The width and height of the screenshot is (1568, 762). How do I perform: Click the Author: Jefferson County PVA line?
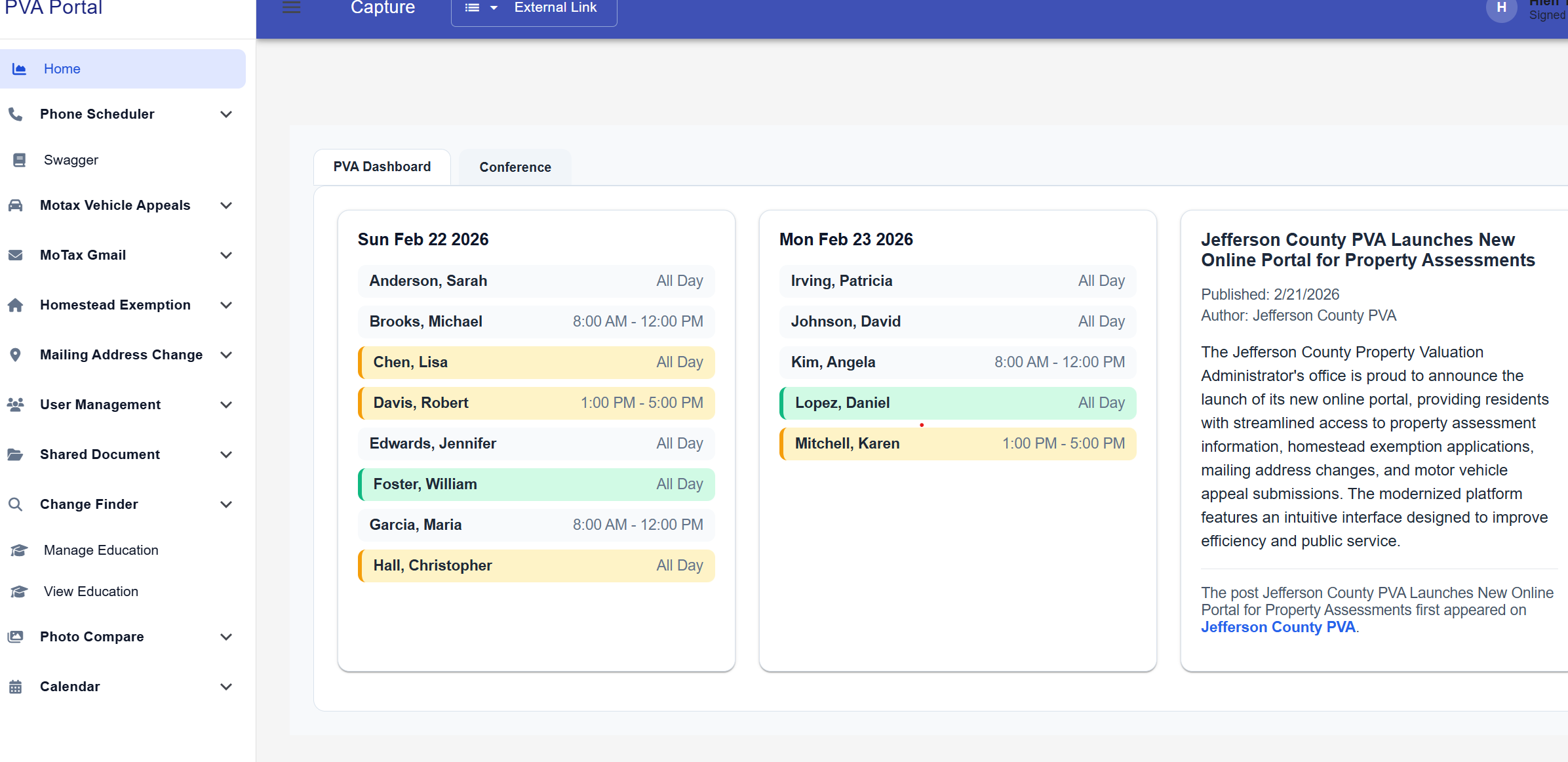pos(1299,315)
